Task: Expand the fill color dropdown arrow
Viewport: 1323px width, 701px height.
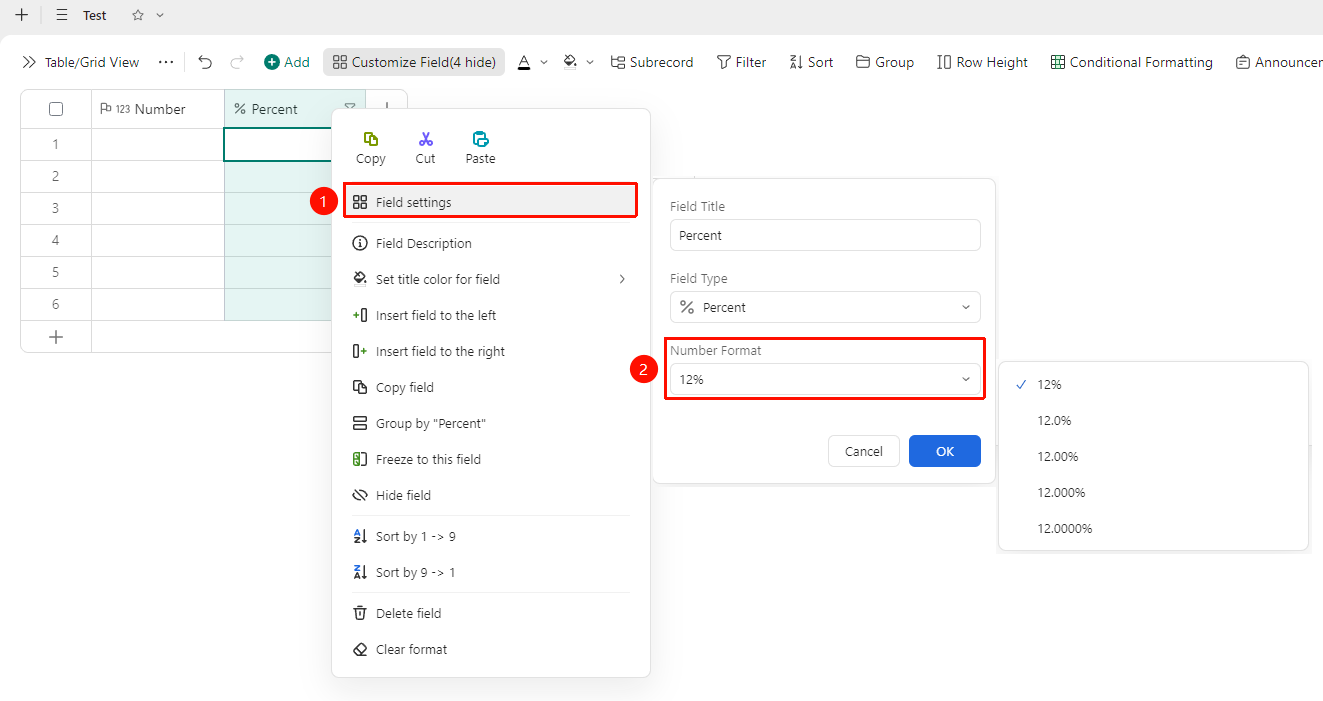Action: [x=590, y=62]
